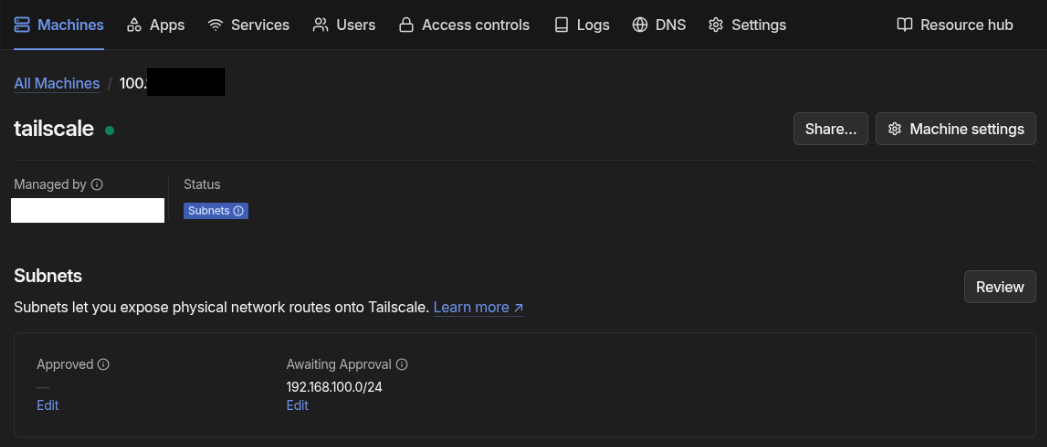Edit the Approved subnet routes
The width and height of the screenshot is (1047, 447).
pyautogui.click(x=48, y=405)
